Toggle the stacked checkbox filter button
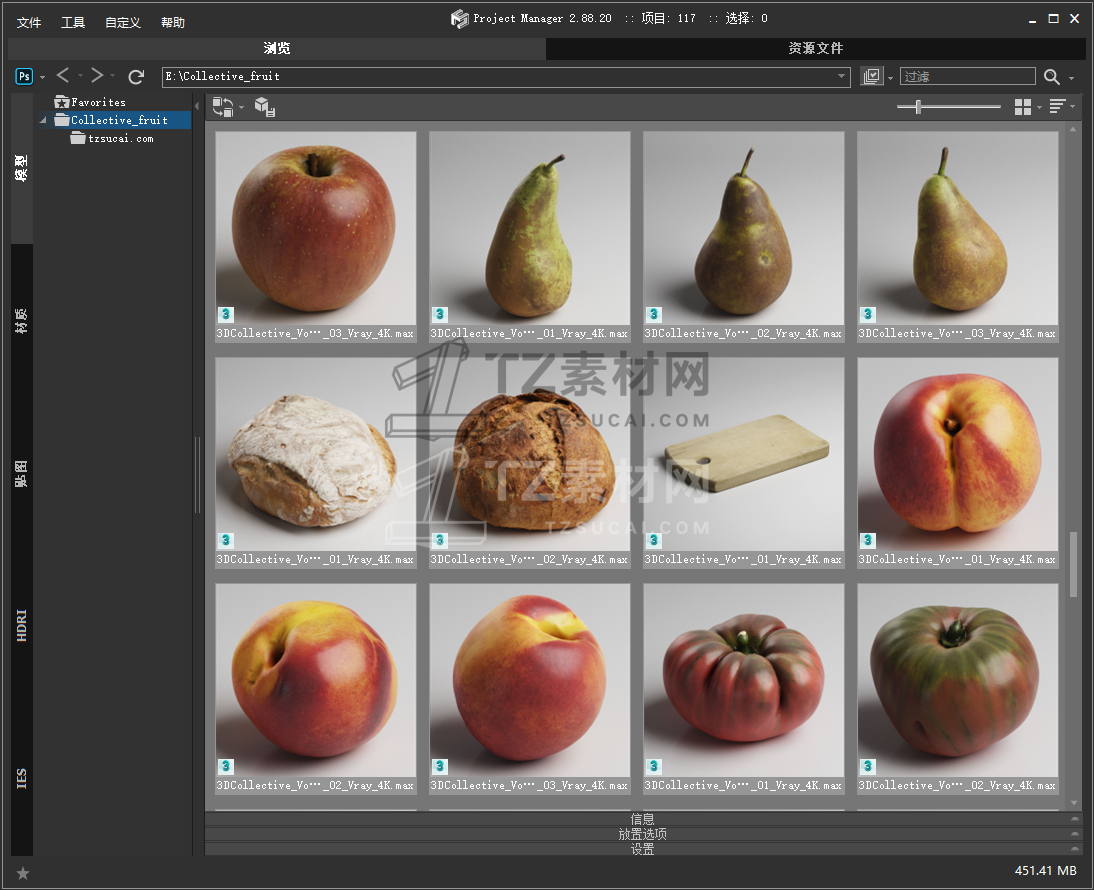The width and height of the screenshot is (1094, 890). pyautogui.click(x=872, y=77)
